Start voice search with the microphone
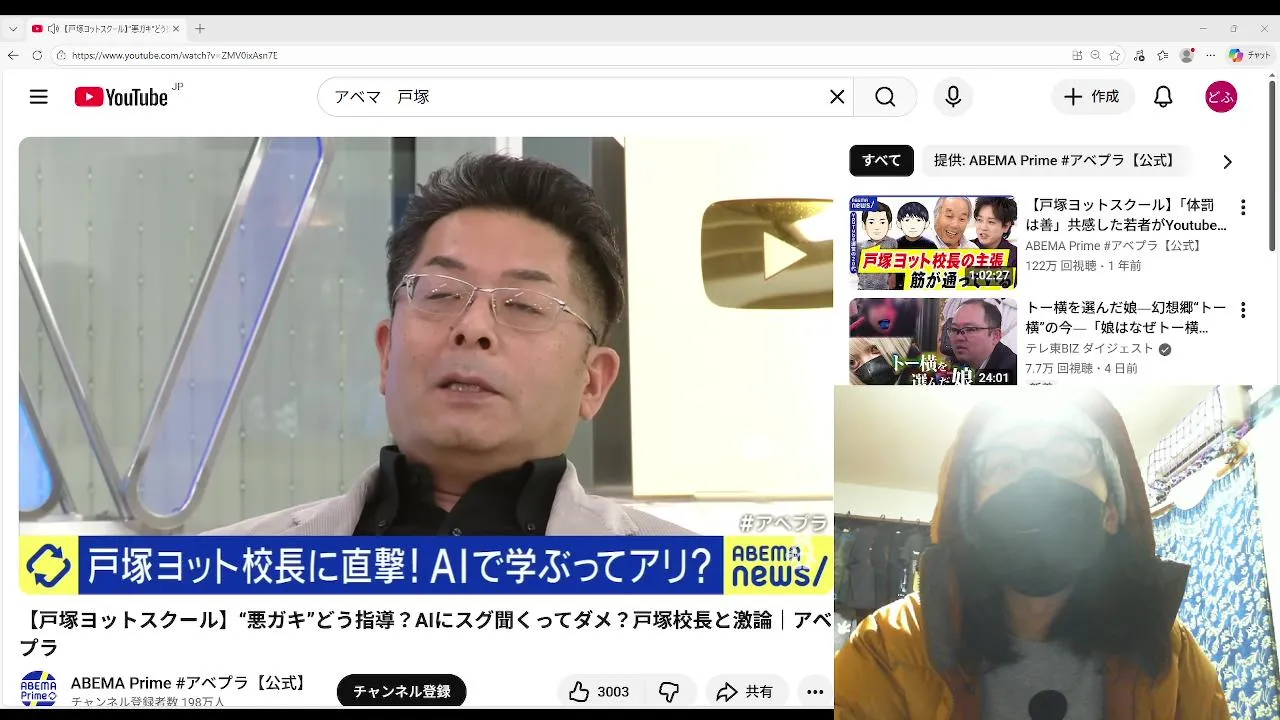Image resolution: width=1280 pixels, height=720 pixels. pyautogui.click(x=953, y=97)
